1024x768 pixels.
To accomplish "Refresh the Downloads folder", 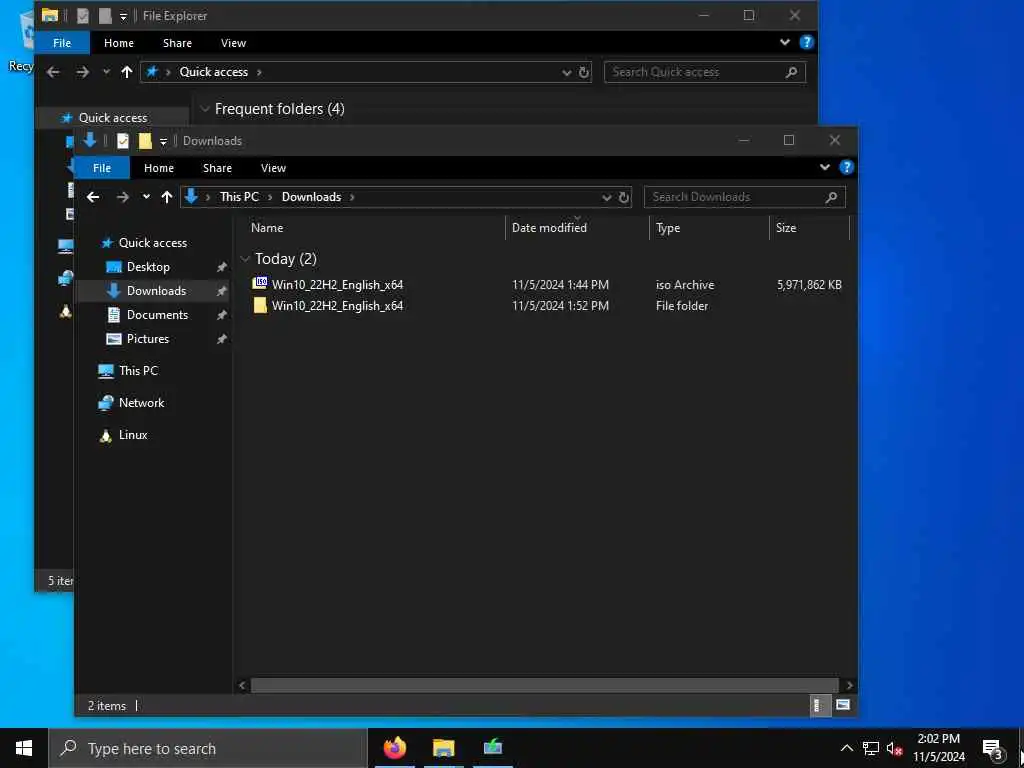I will pos(624,197).
